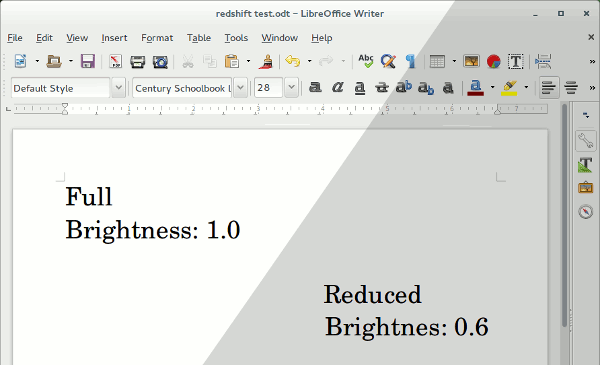Expand the Paste options arrow

[x=248, y=61]
